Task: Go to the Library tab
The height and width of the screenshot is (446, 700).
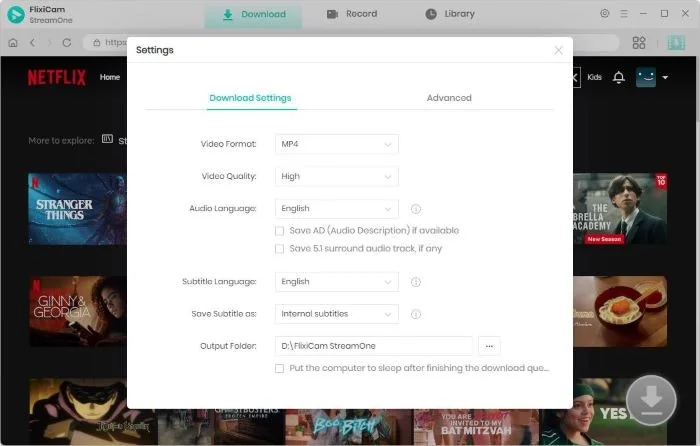Action: pos(450,14)
